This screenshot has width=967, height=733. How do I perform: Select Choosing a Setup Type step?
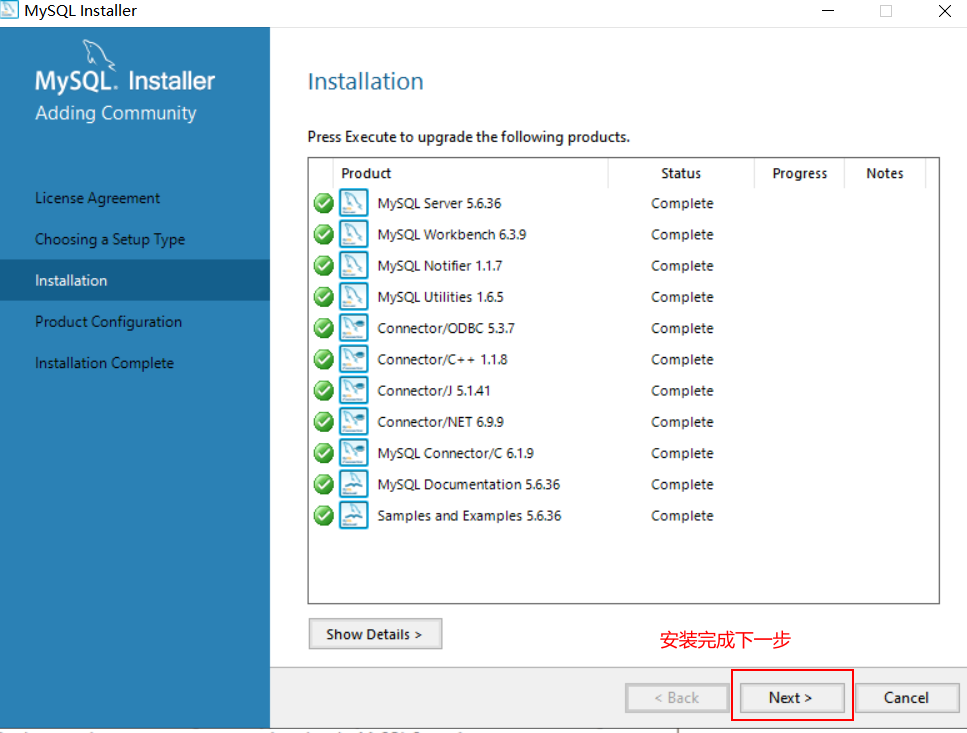coord(112,239)
